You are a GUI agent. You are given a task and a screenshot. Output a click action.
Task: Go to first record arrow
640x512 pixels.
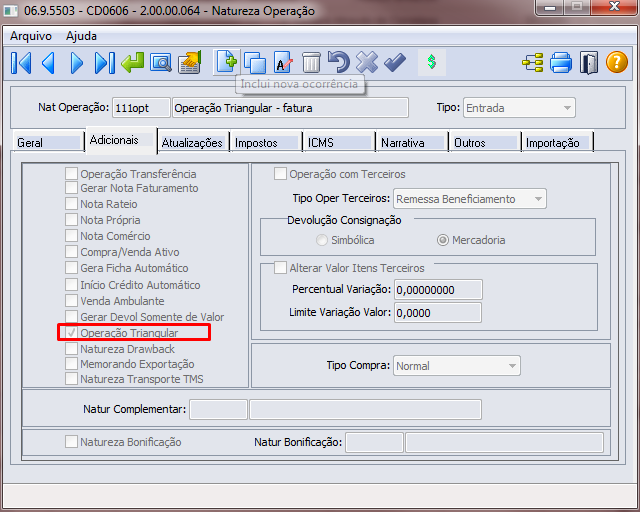[x=21, y=63]
